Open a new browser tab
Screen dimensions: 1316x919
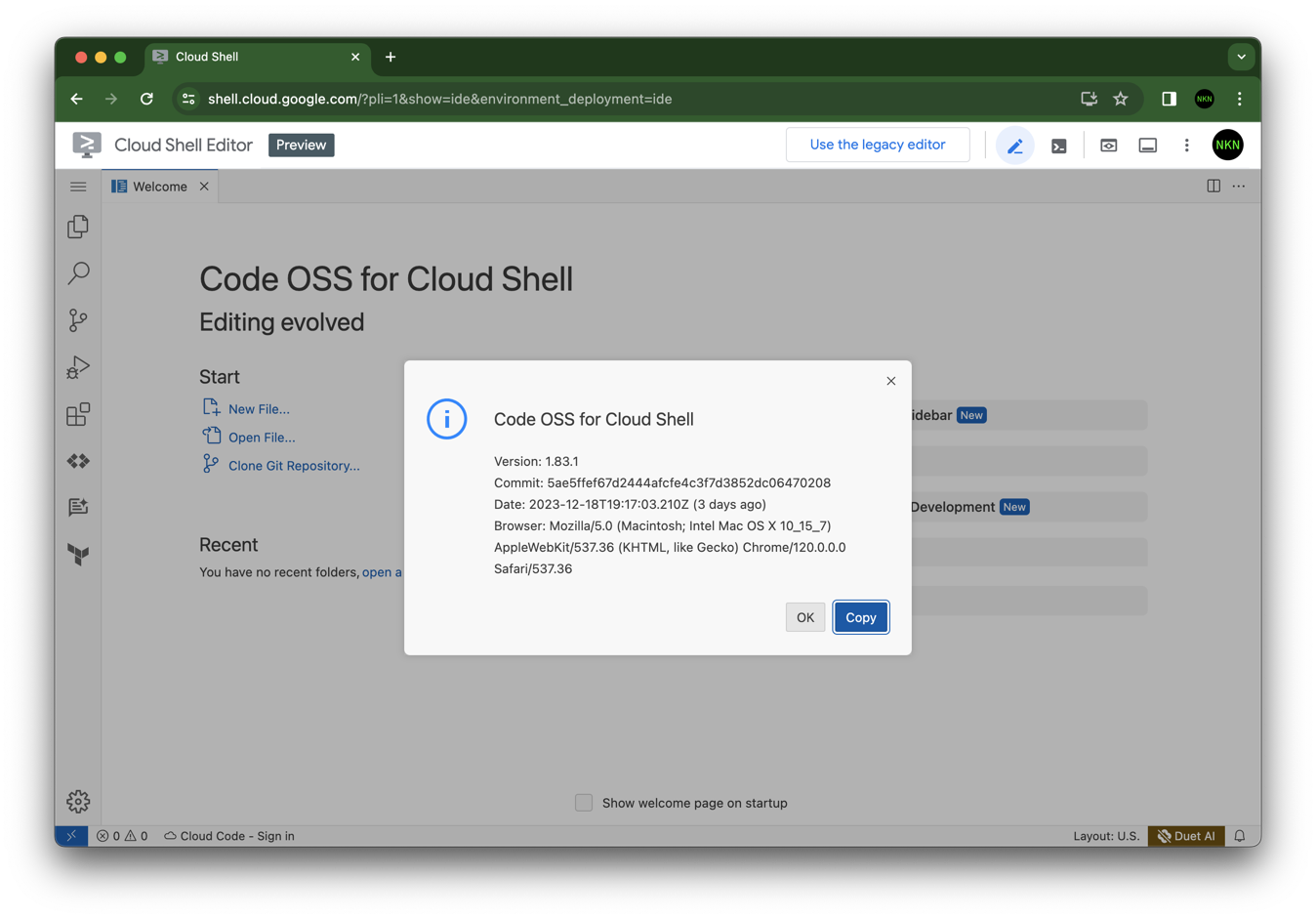pyautogui.click(x=391, y=57)
